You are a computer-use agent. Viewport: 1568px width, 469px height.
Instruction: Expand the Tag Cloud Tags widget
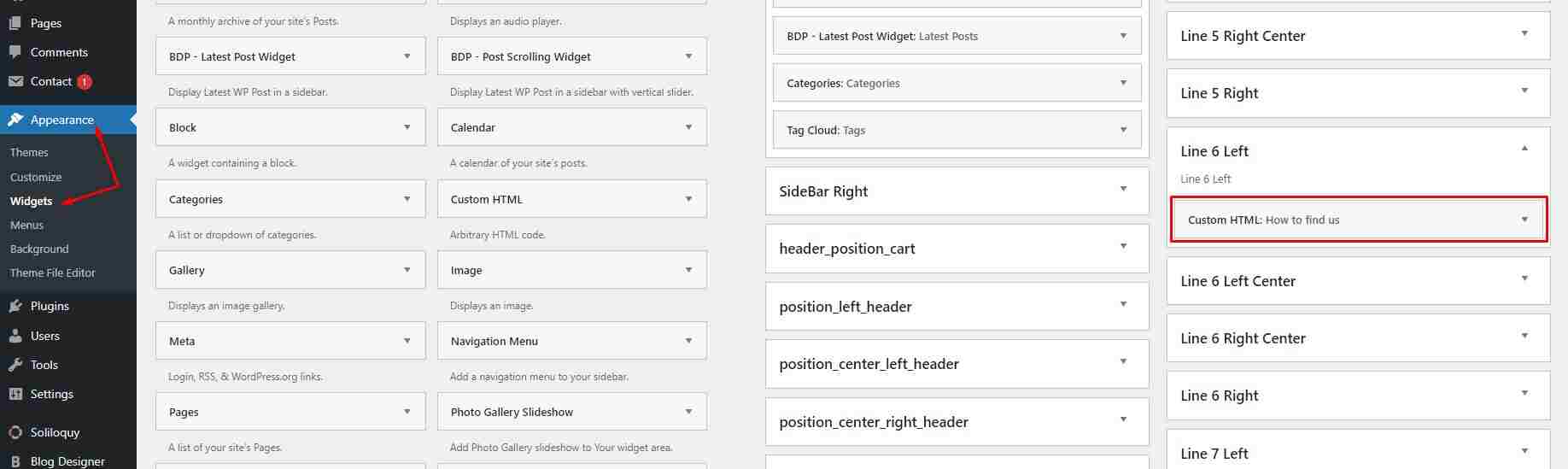click(x=1123, y=130)
